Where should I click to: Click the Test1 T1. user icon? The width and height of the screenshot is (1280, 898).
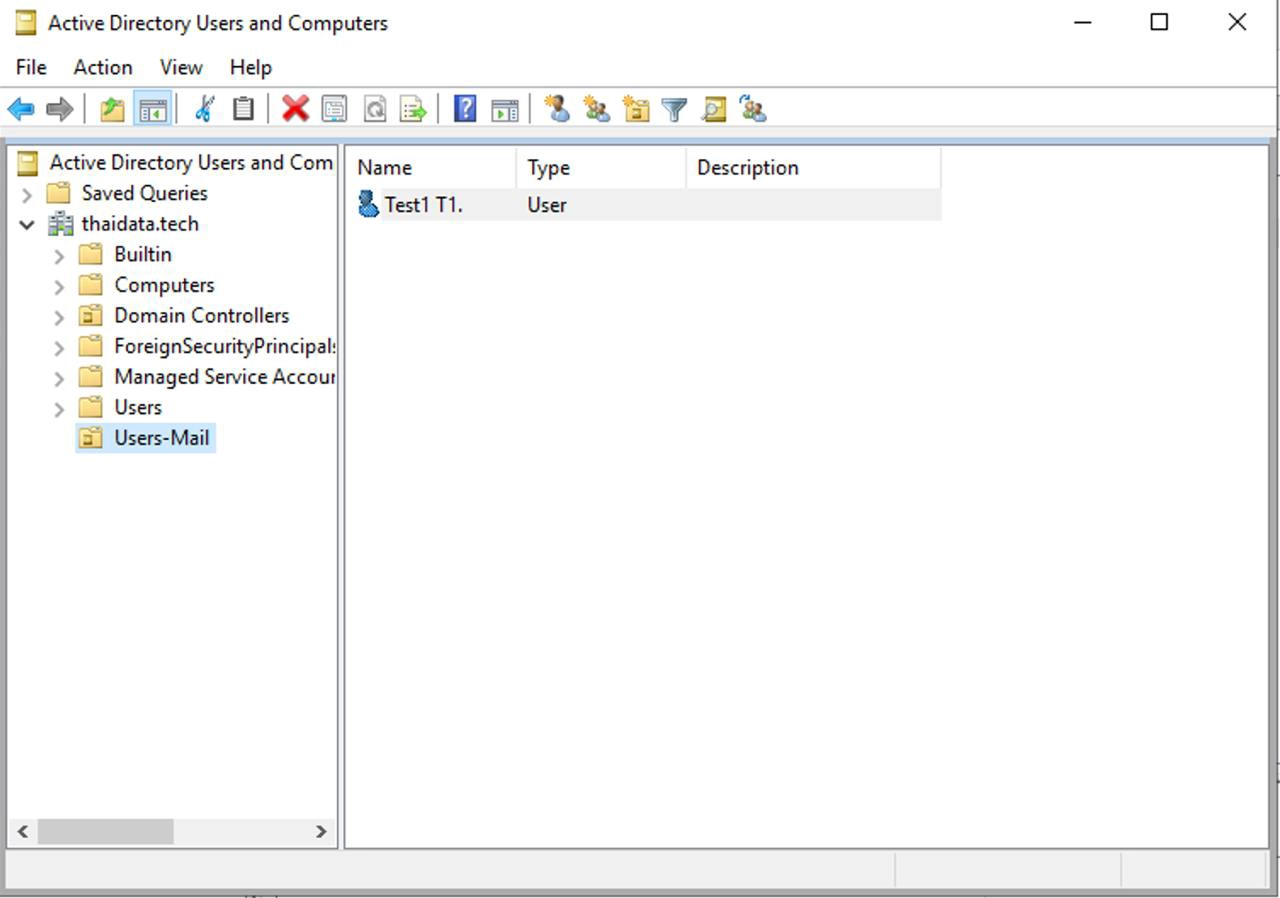[368, 204]
